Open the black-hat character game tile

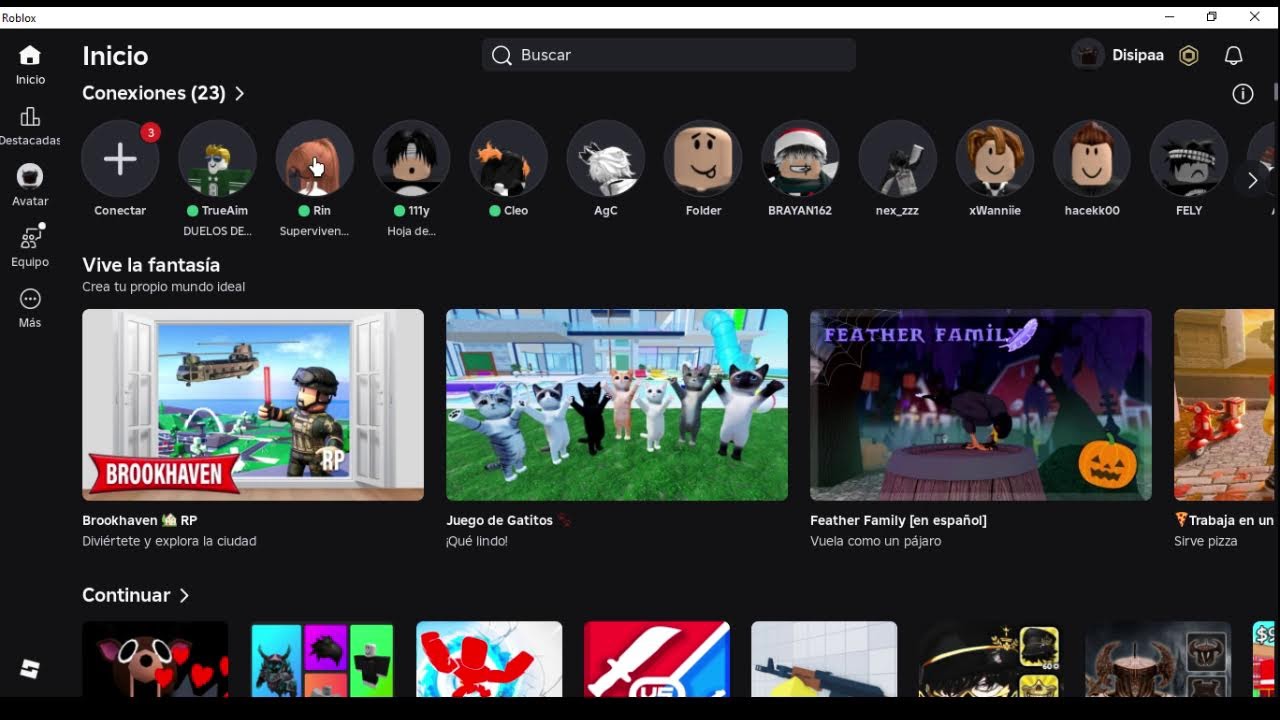[x=991, y=659]
